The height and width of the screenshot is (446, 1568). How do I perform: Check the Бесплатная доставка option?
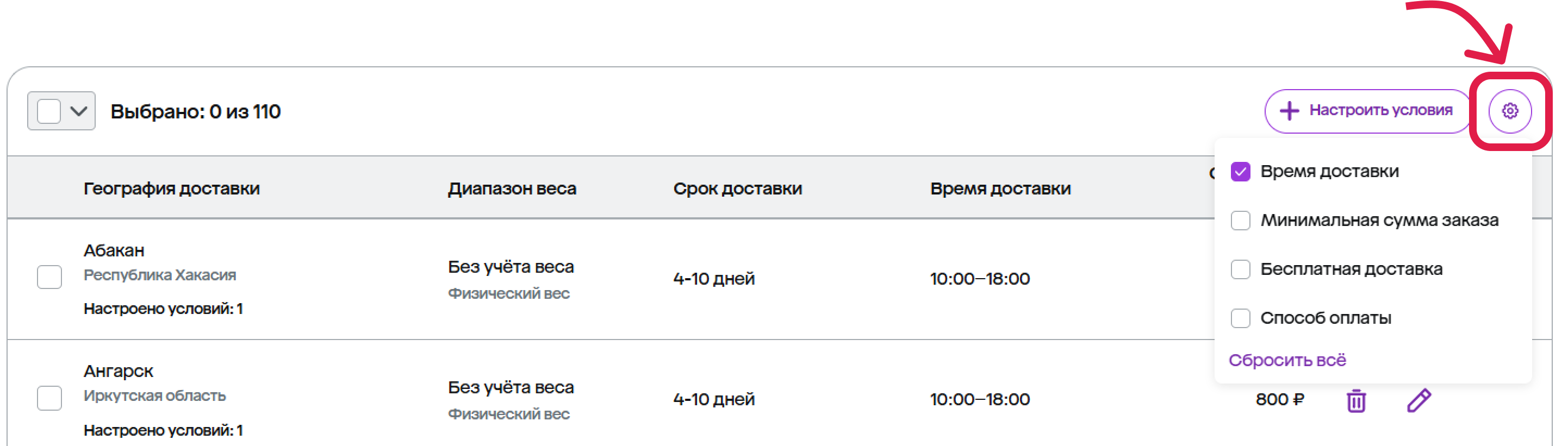[x=1240, y=269]
